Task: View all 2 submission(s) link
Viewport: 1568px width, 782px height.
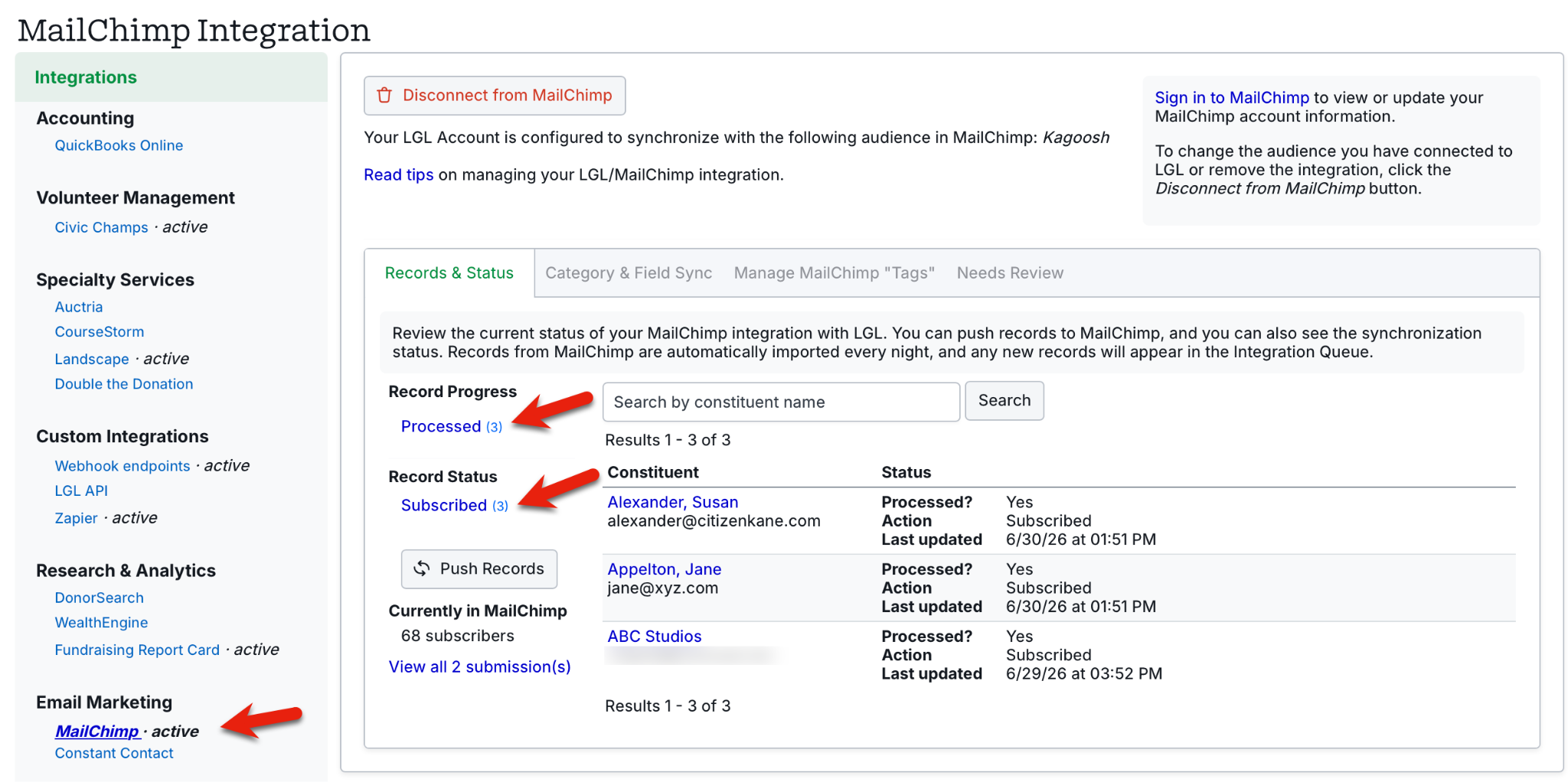Action: pos(480,667)
